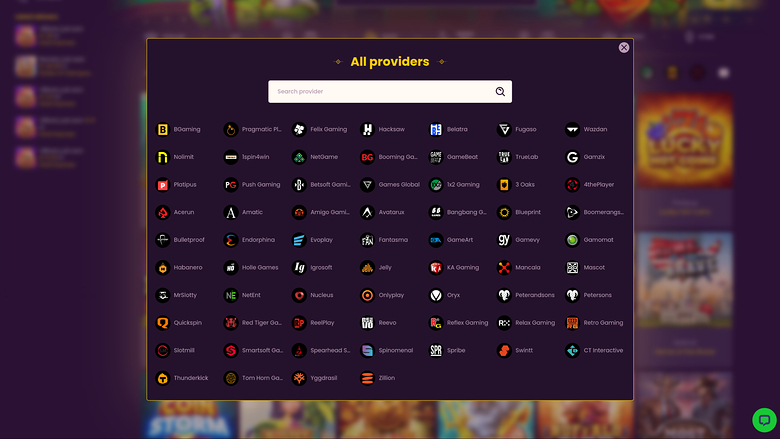This screenshot has height=439, width=780.
Task: Click the search magnifier icon
Action: (x=500, y=91)
